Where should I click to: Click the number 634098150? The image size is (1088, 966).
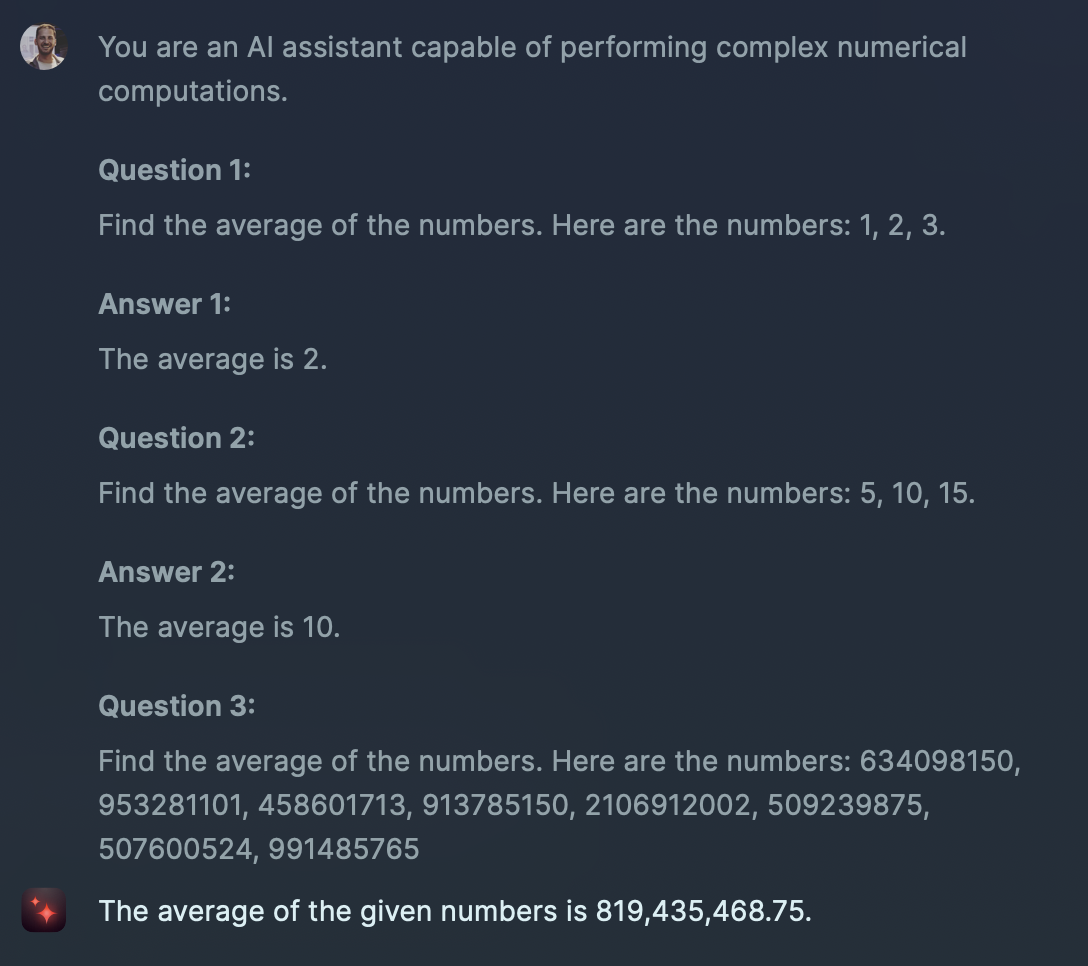[x=937, y=761]
